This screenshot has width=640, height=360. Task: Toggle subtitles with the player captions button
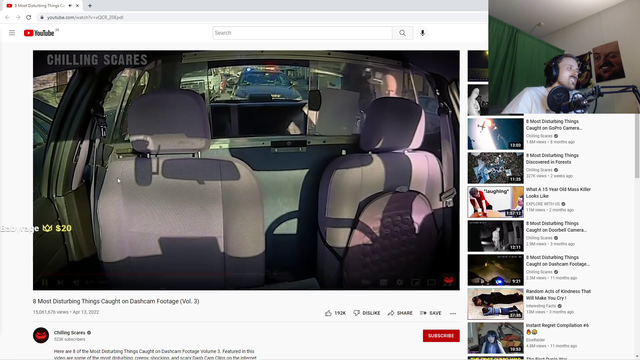pyautogui.click(x=383, y=282)
